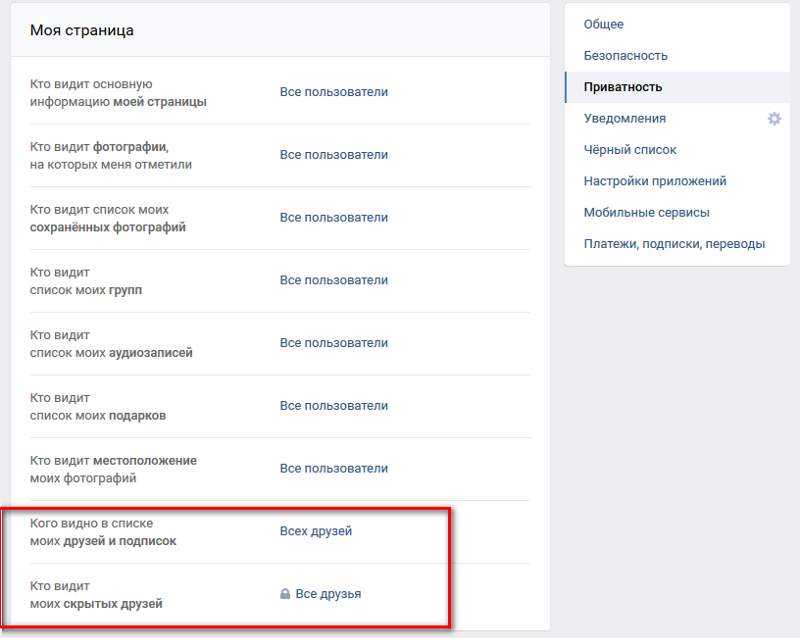Viewport: 800px width, 638px height.
Task: Select the Приватность sidebar item
Action: 623,87
